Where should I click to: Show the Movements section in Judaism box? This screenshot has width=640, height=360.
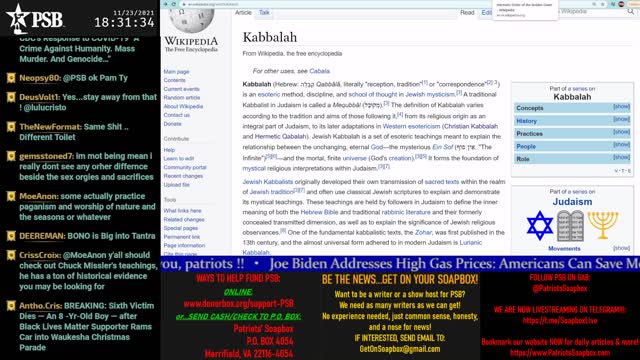click(621, 248)
